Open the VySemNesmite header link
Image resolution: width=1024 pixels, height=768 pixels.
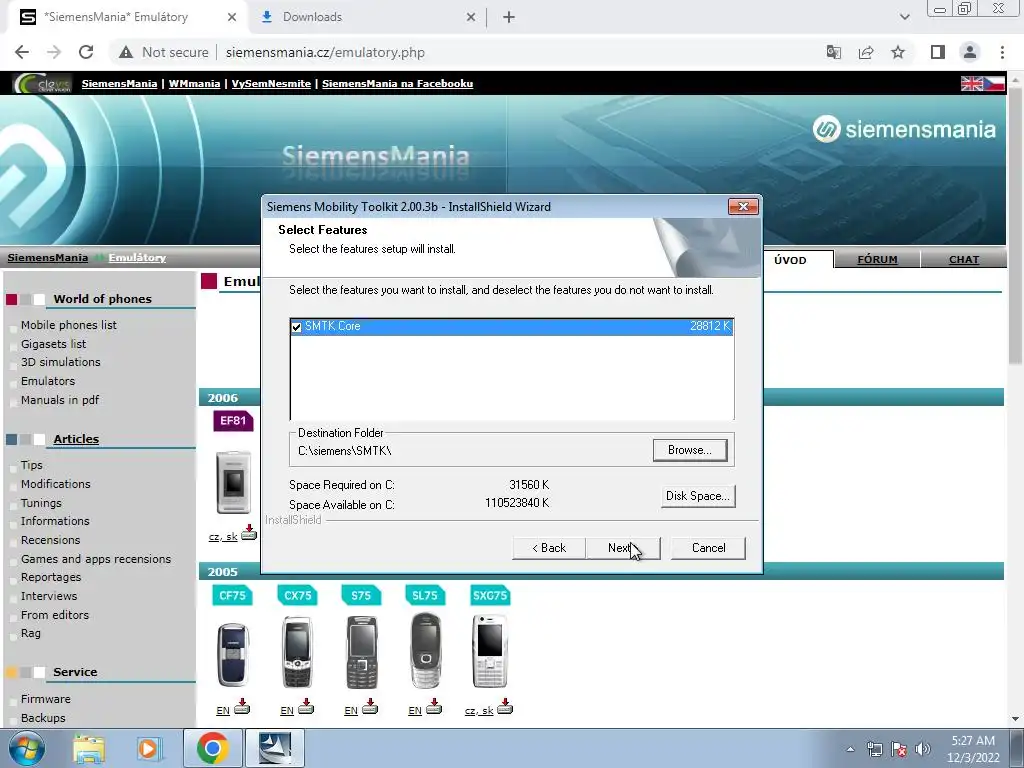click(x=271, y=84)
